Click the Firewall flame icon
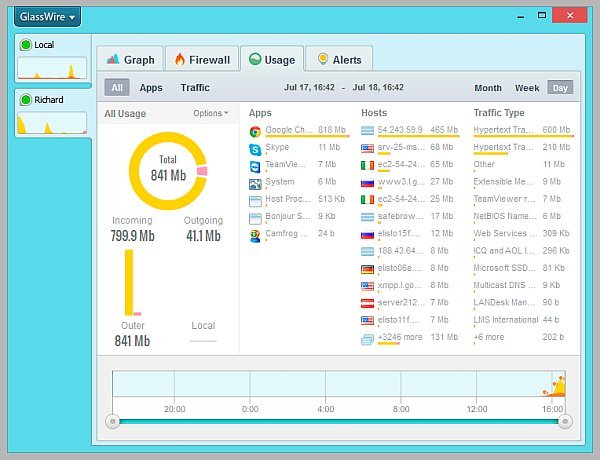This screenshot has height=460, width=600. tap(179, 59)
